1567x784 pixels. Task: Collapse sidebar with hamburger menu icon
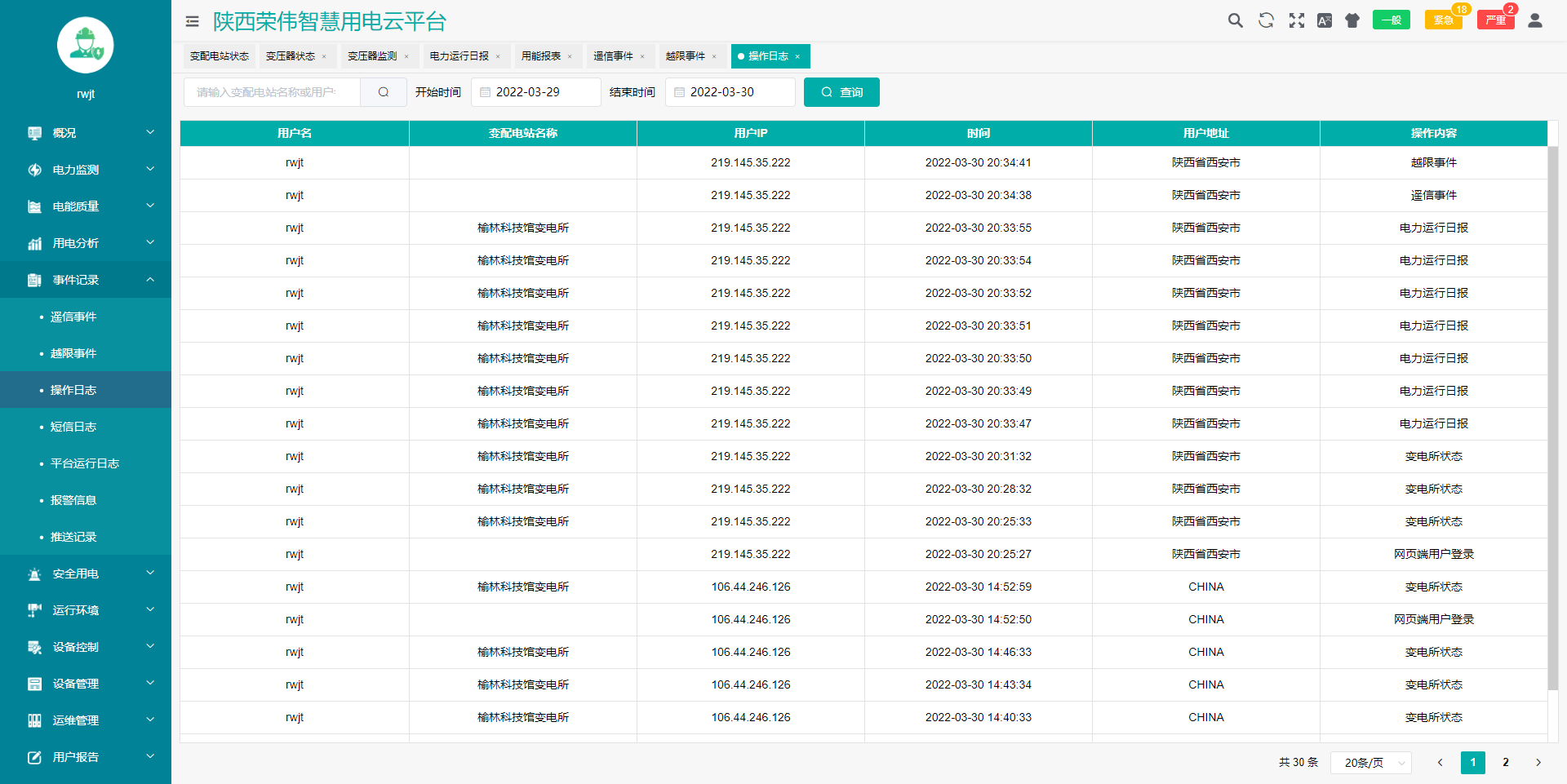click(x=192, y=22)
